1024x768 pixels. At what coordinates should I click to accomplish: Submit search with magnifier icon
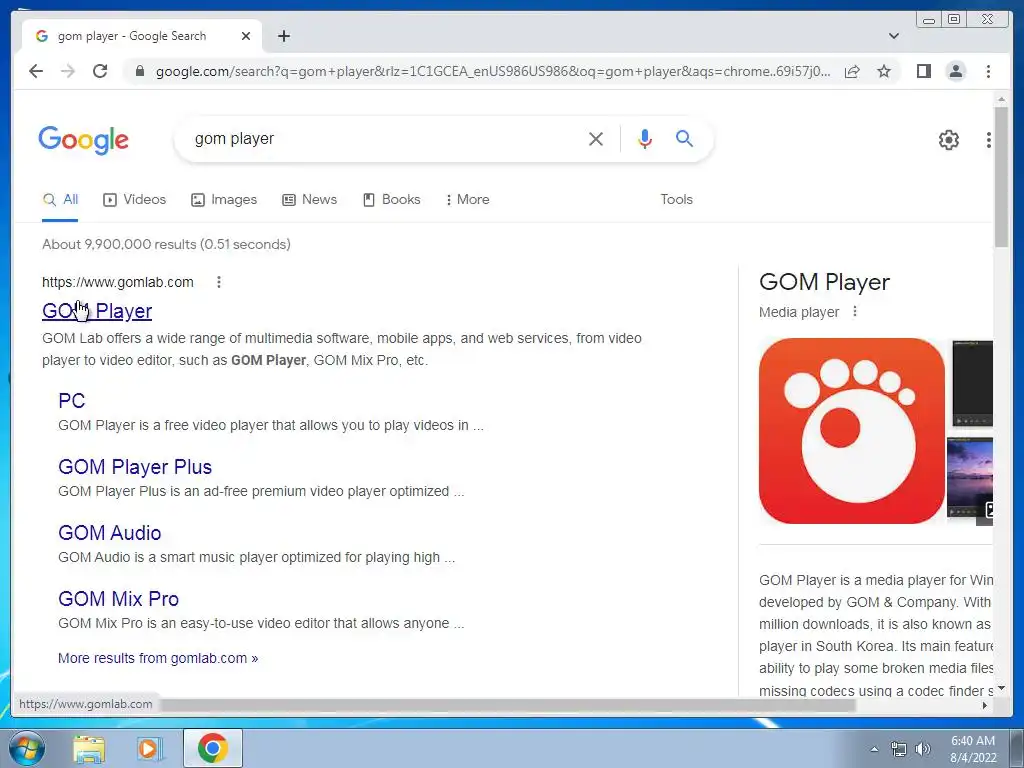click(x=684, y=138)
